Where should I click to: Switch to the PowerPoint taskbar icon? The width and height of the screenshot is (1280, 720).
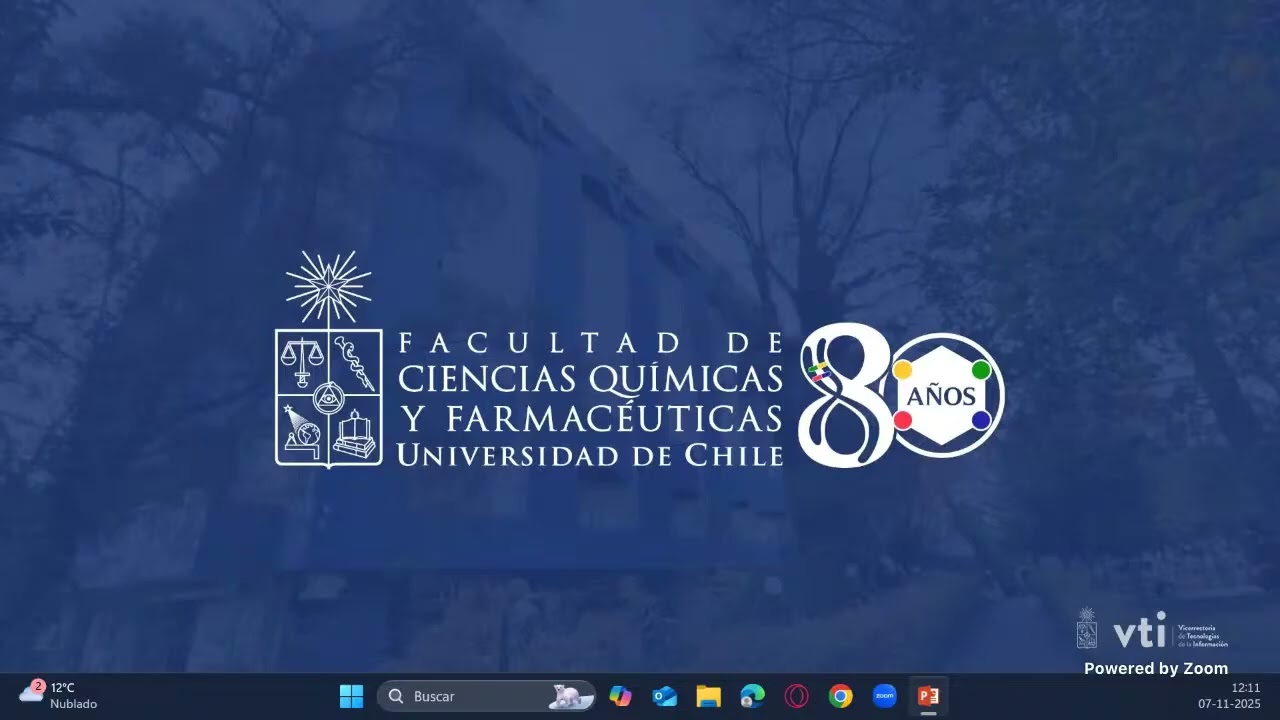click(929, 696)
